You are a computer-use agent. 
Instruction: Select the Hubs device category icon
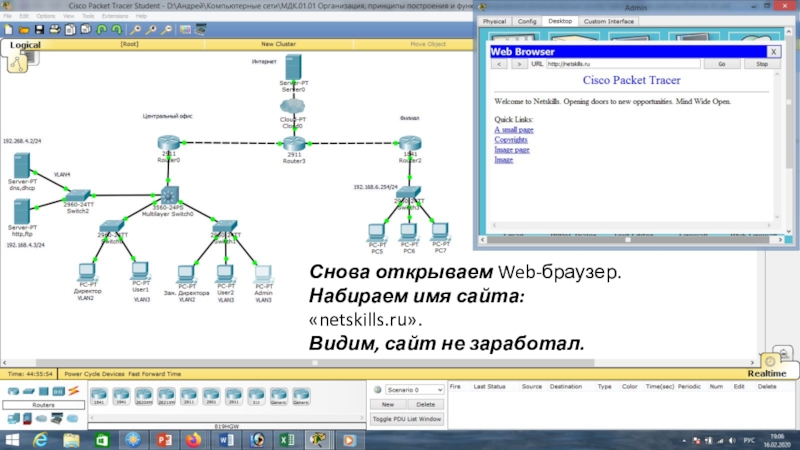click(43, 391)
